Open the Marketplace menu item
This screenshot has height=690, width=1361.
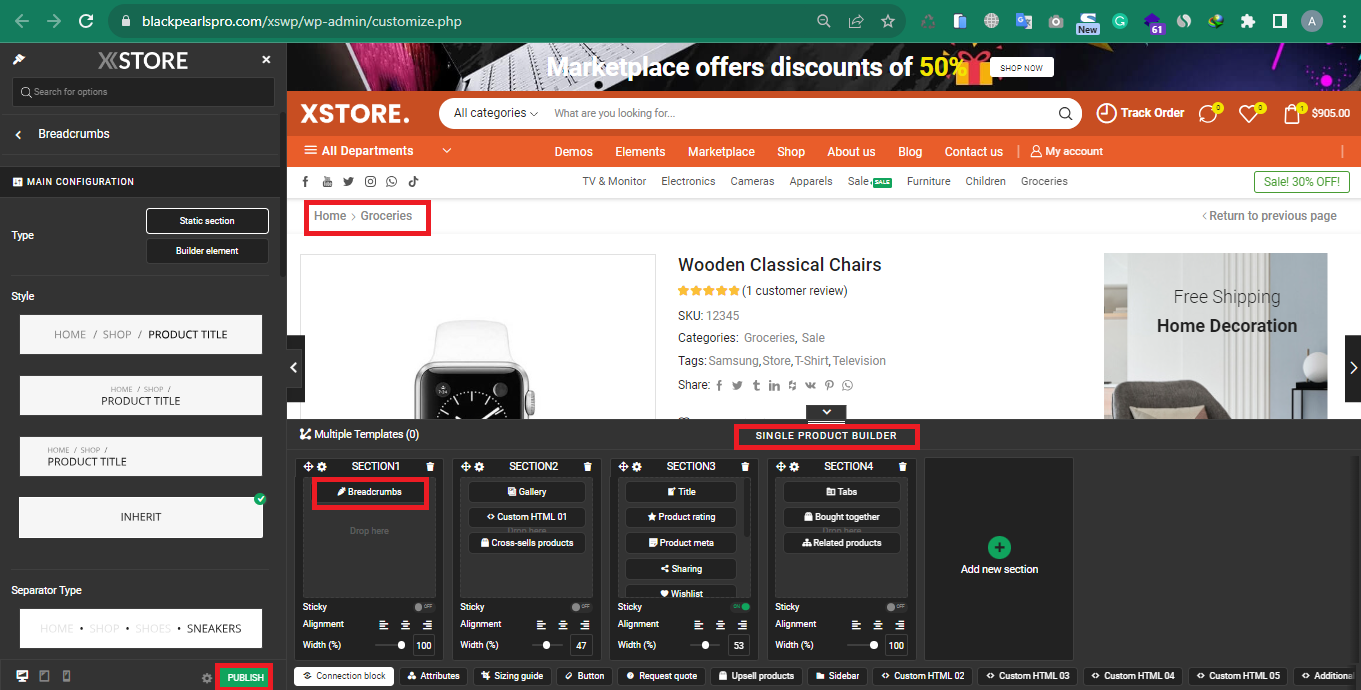point(721,152)
